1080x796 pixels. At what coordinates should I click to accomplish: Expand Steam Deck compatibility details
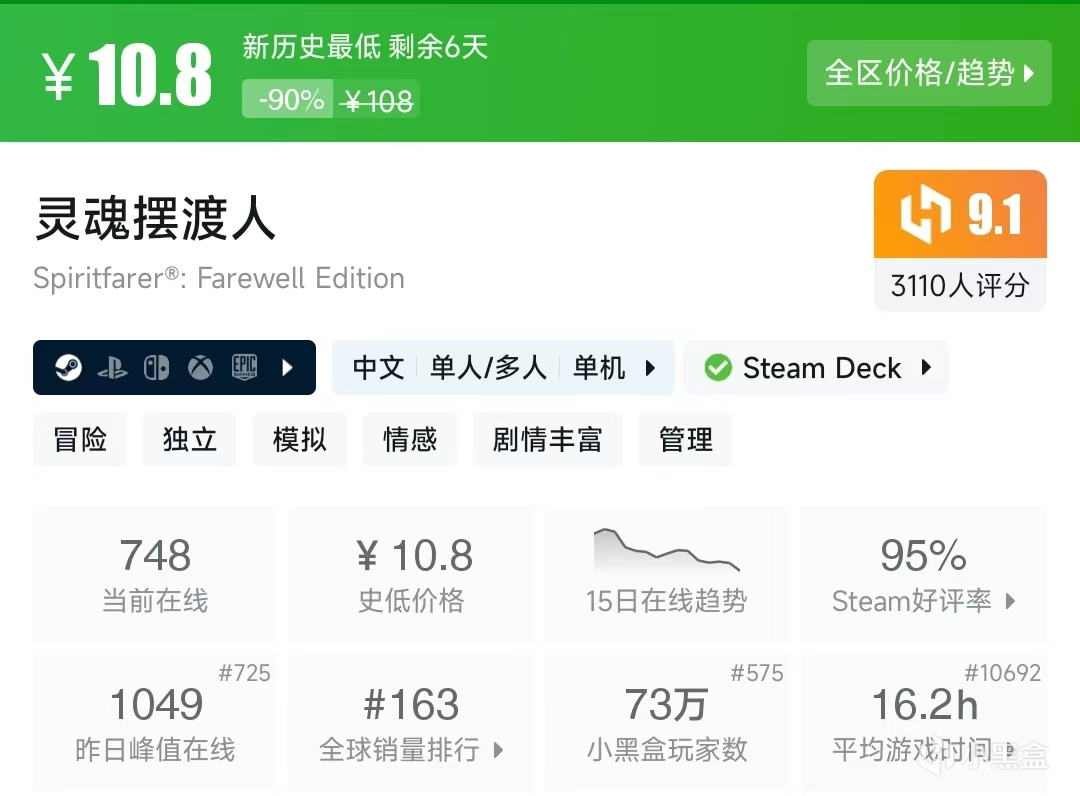coord(925,368)
